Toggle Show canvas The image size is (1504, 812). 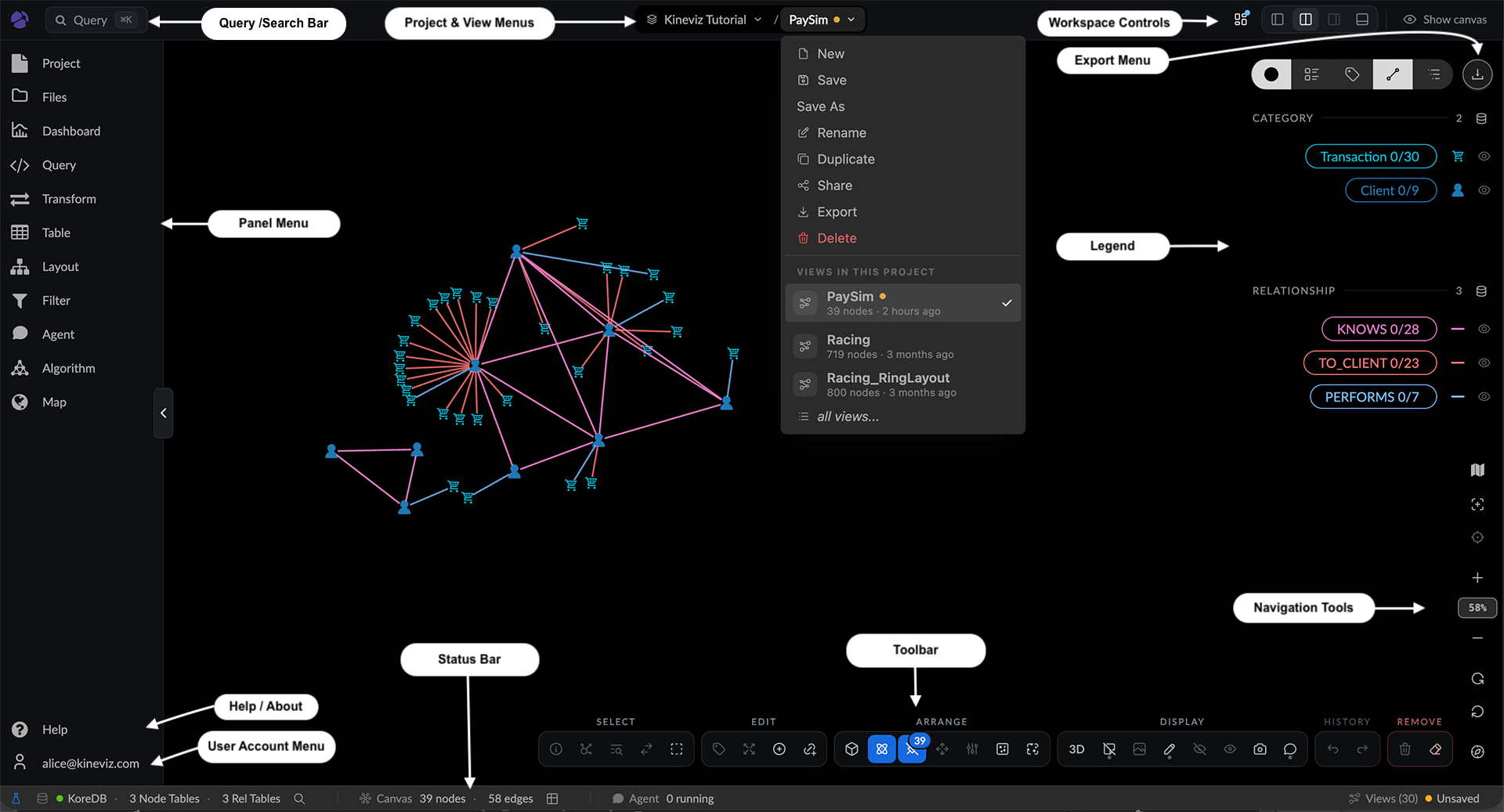pyautogui.click(x=1444, y=20)
